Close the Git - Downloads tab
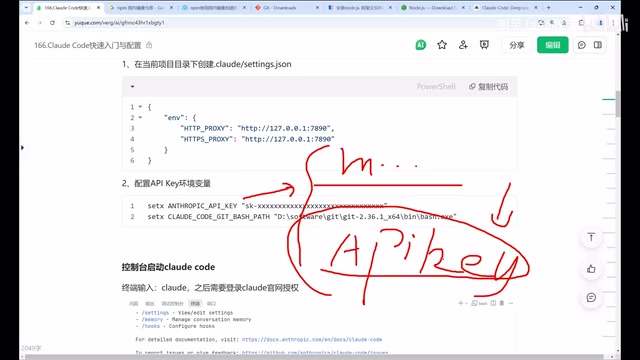 [x=317, y=7]
